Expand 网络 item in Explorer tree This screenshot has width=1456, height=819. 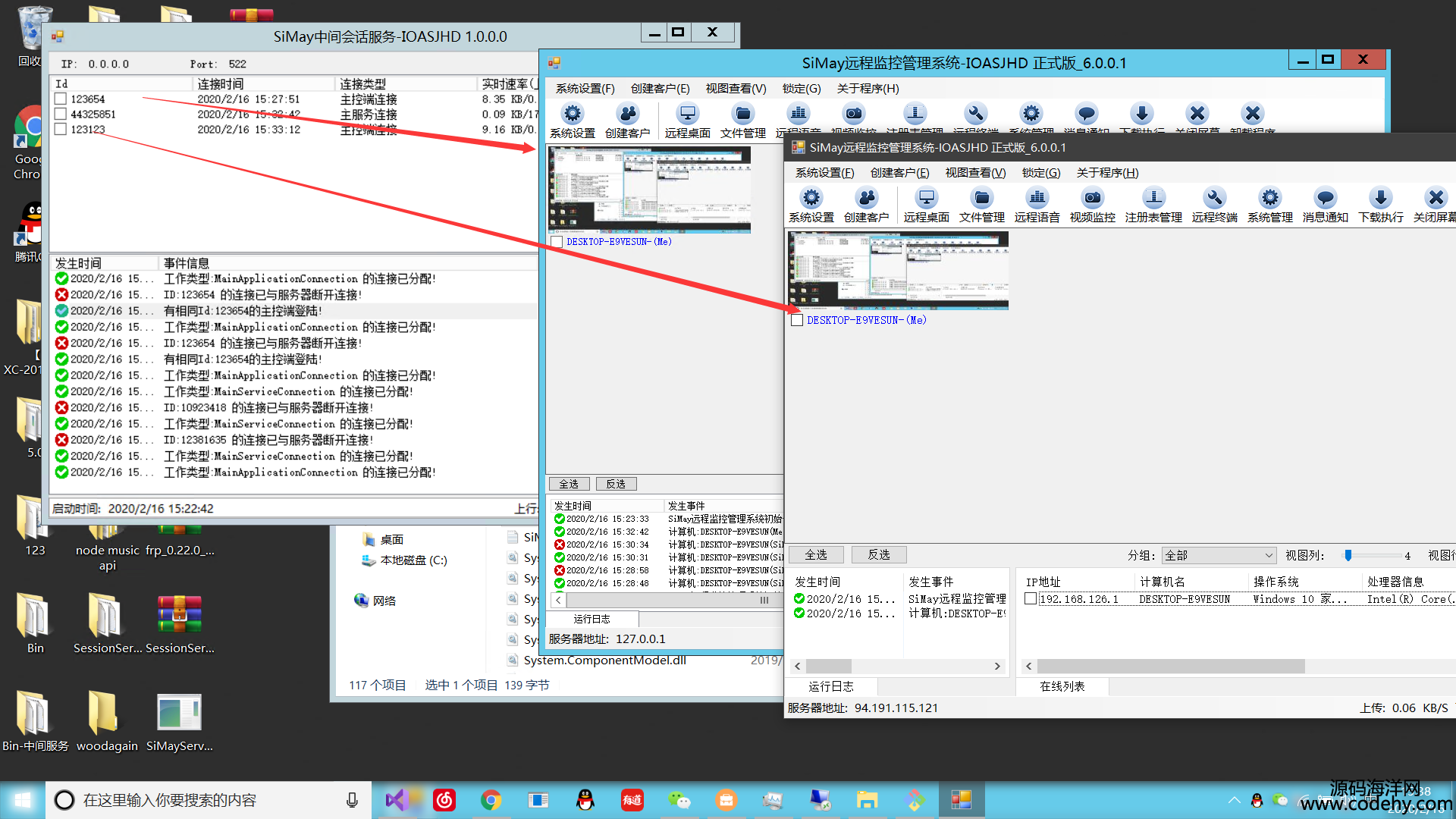pyautogui.click(x=384, y=601)
